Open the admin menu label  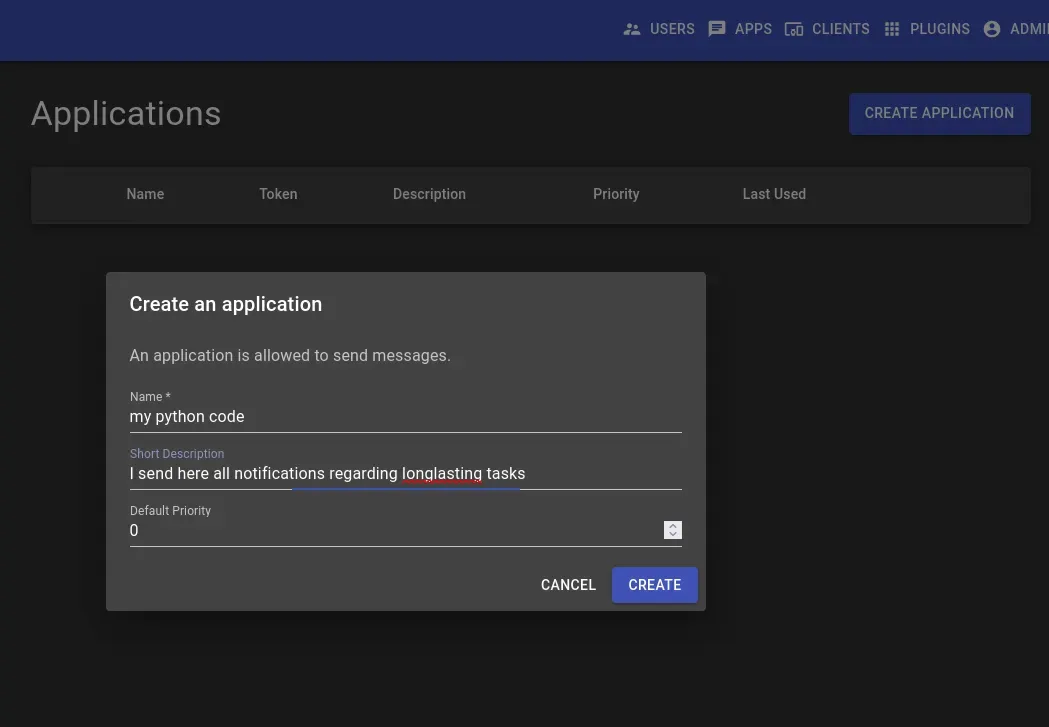coord(1029,29)
